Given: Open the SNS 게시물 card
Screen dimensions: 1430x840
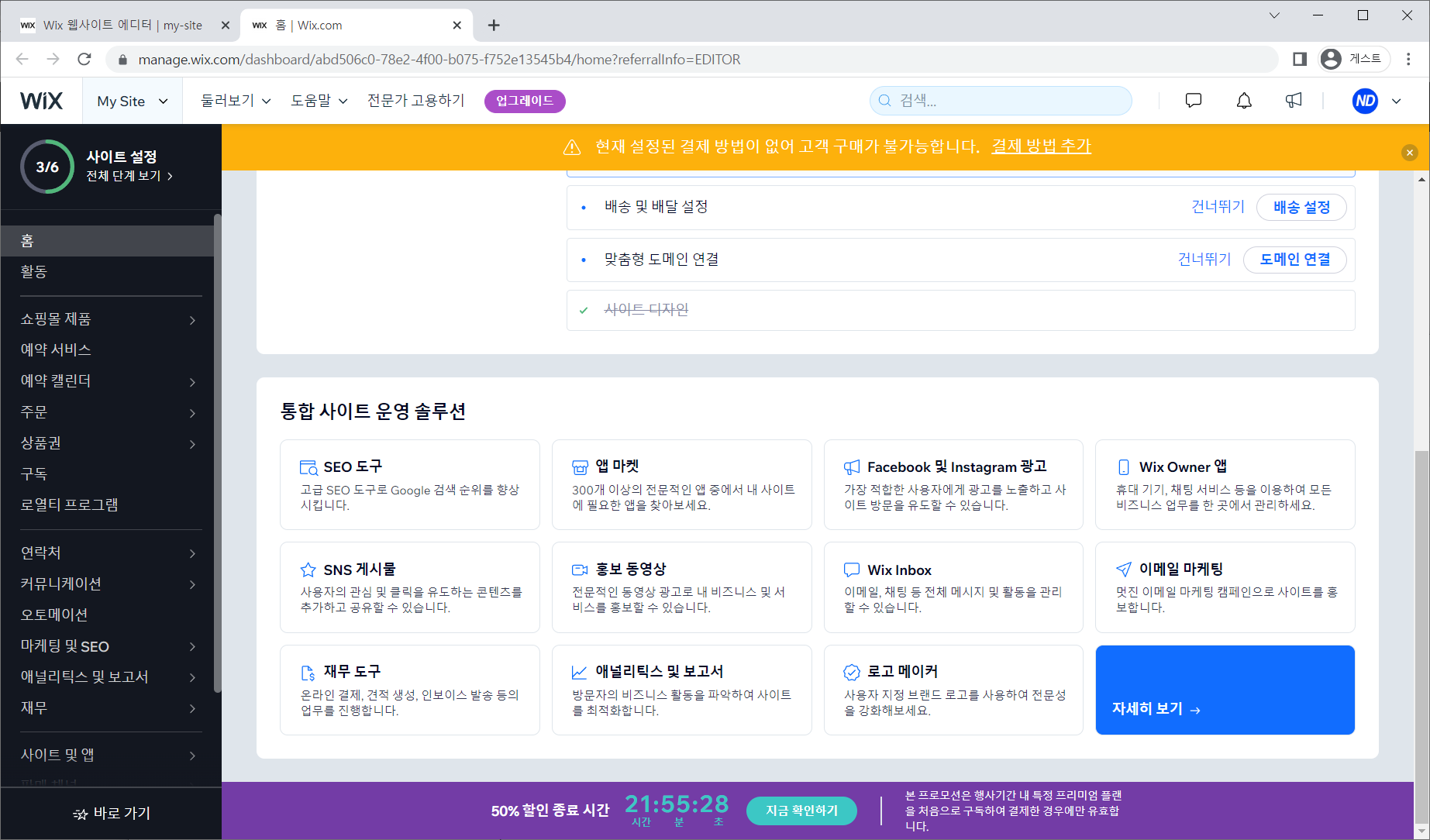Looking at the screenshot, I should [x=409, y=587].
